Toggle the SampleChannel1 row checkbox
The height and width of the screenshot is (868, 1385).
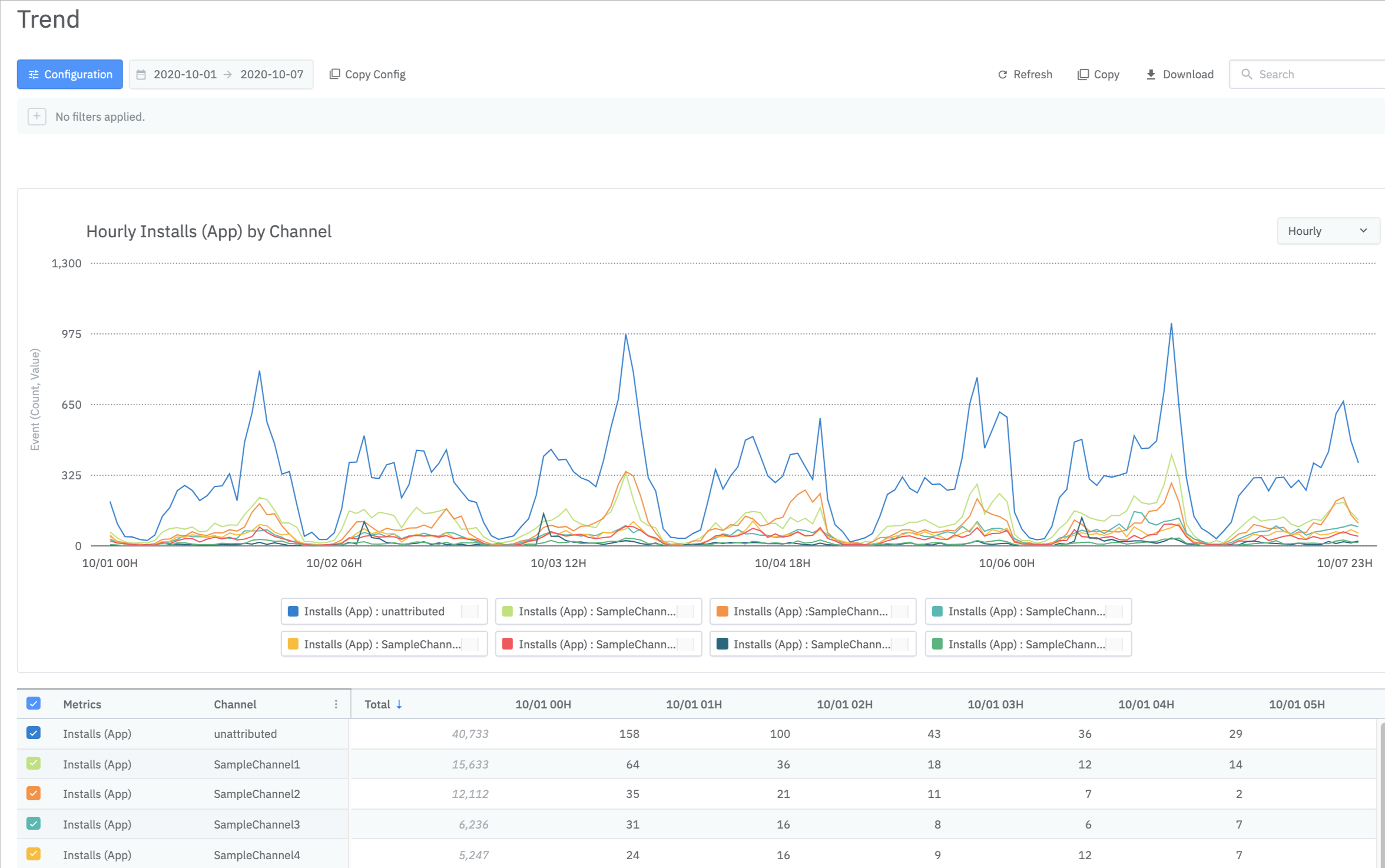tap(34, 764)
